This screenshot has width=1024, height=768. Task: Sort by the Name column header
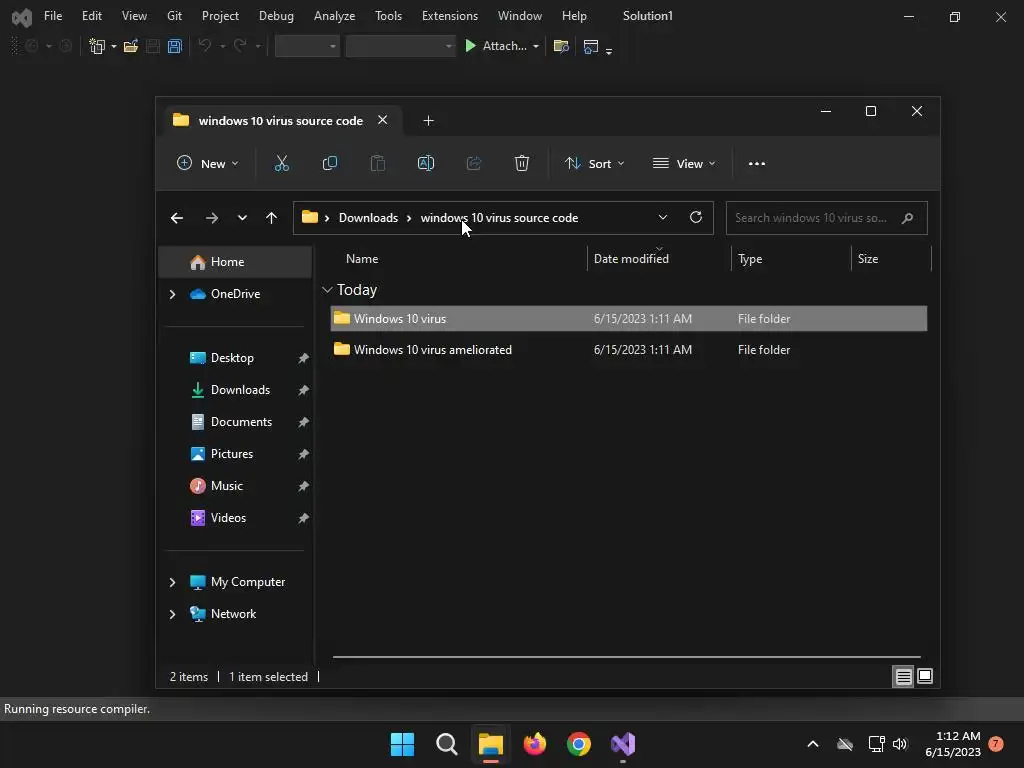click(362, 259)
